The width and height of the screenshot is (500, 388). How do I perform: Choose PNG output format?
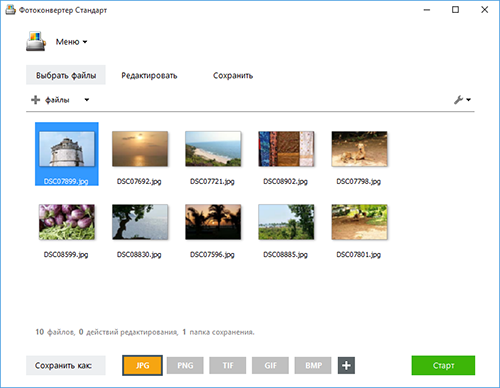click(x=185, y=365)
